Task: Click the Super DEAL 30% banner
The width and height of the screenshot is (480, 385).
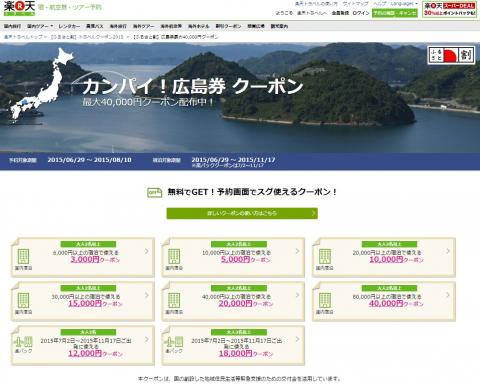Action: click(449, 9)
